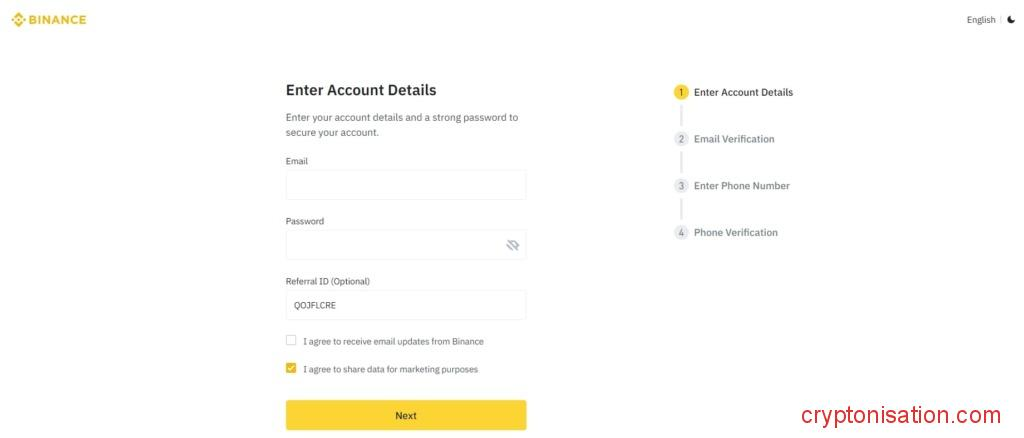Image resolution: width=1024 pixels, height=438 pixels.
Task: Focus the Email input field
Action: click(x=405, y=185)
